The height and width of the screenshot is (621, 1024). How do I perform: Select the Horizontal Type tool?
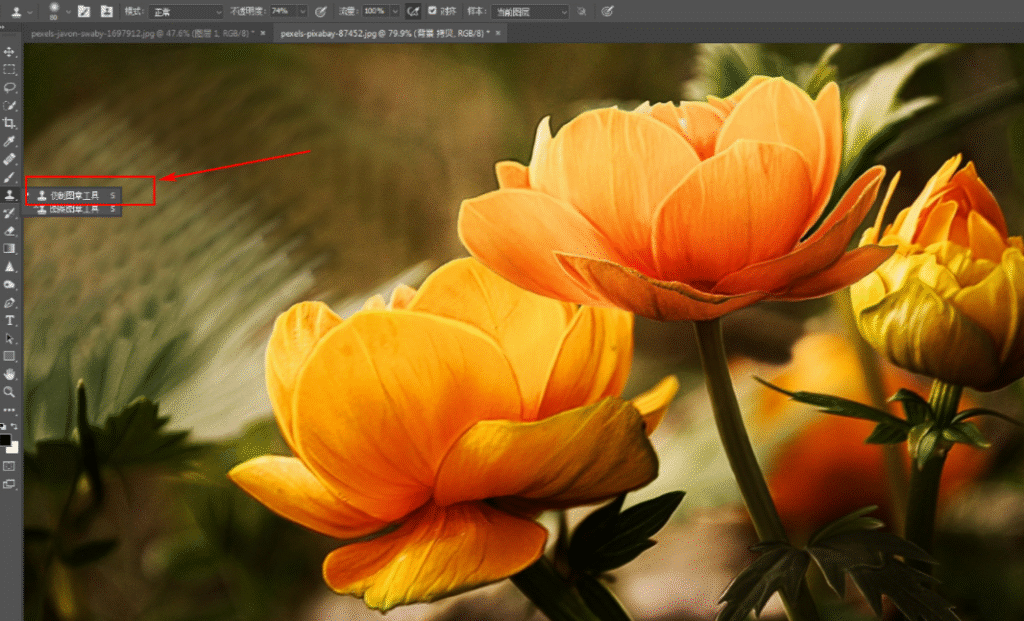(9, 320)
